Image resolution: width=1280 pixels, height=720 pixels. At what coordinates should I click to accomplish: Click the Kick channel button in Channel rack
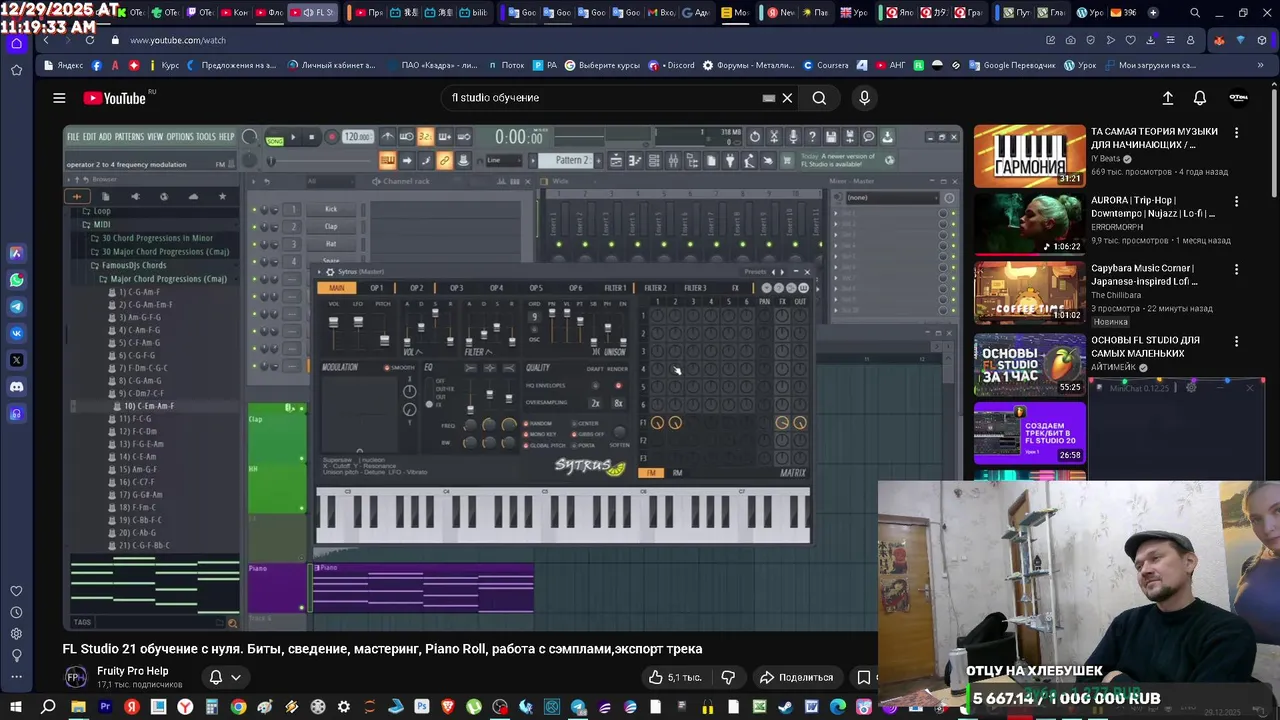pos(331,209)
